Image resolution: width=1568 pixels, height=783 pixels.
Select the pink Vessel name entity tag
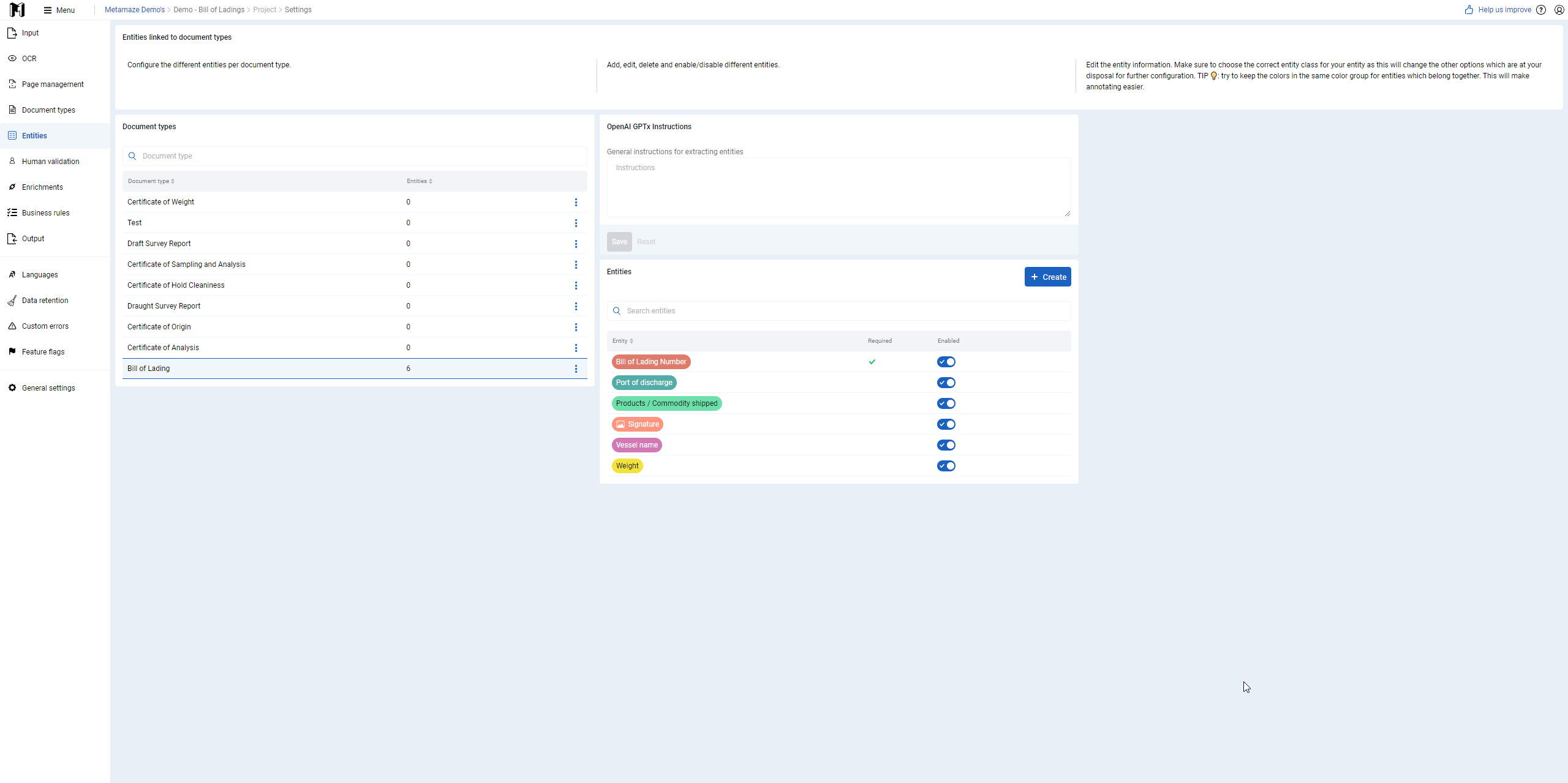coord(637,445)
